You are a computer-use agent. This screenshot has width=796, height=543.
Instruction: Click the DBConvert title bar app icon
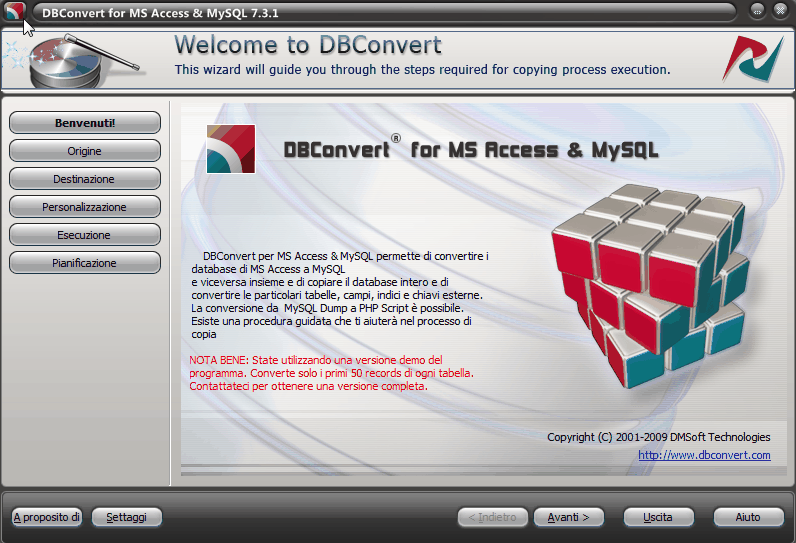click(14, 12)
